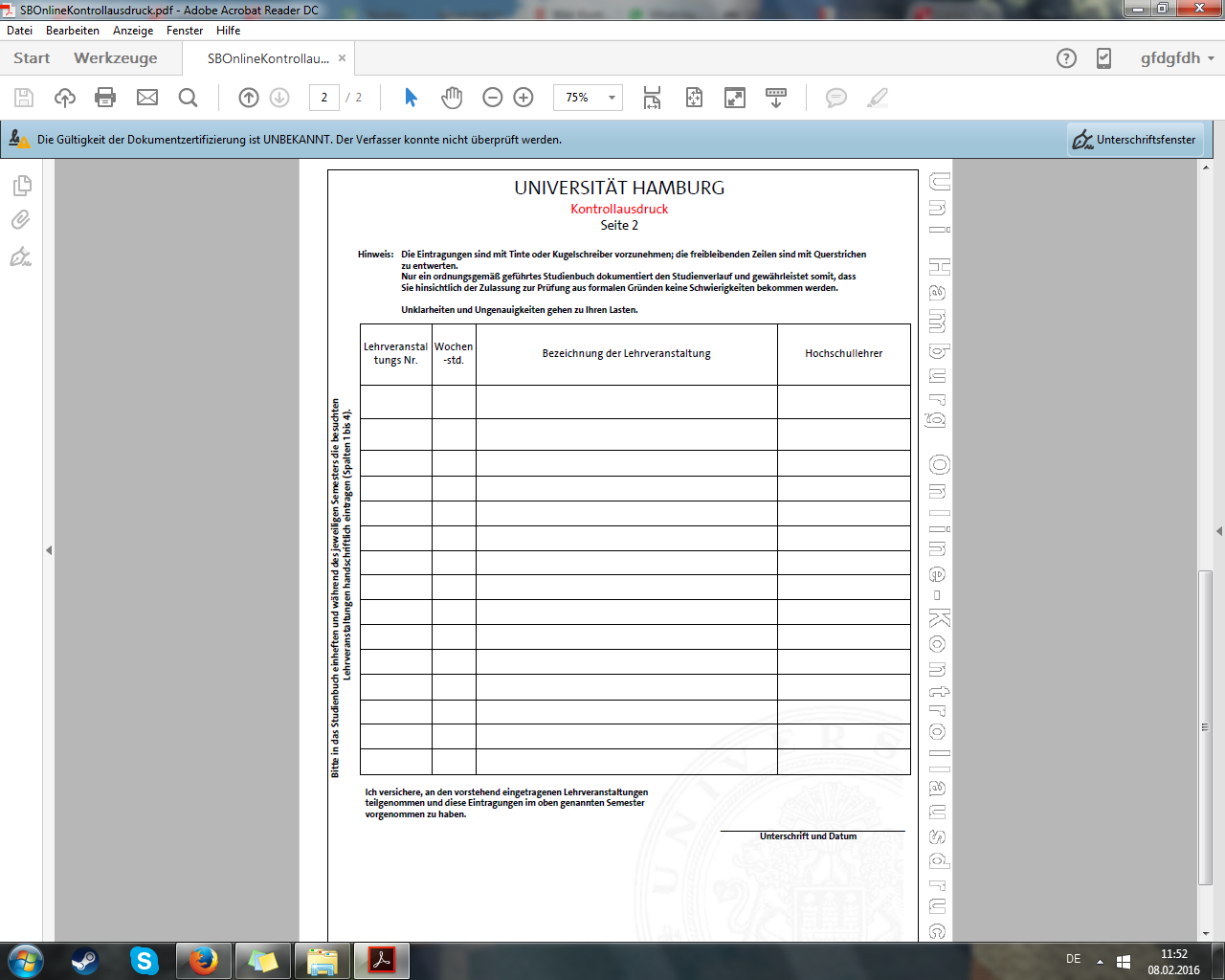The height and width of the screenshot is (980, 1225).
Task: Open the Anzeige menu
Action: tap(133, 31)
